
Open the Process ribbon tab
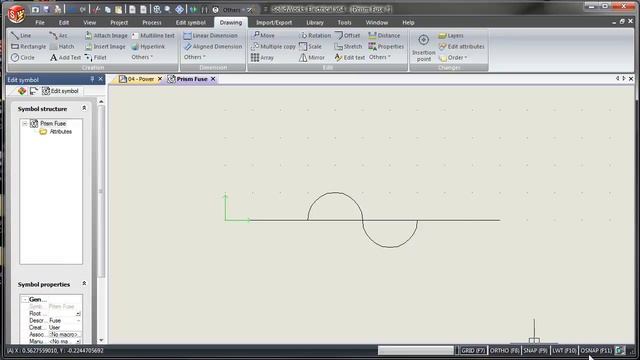coord(152,22)
